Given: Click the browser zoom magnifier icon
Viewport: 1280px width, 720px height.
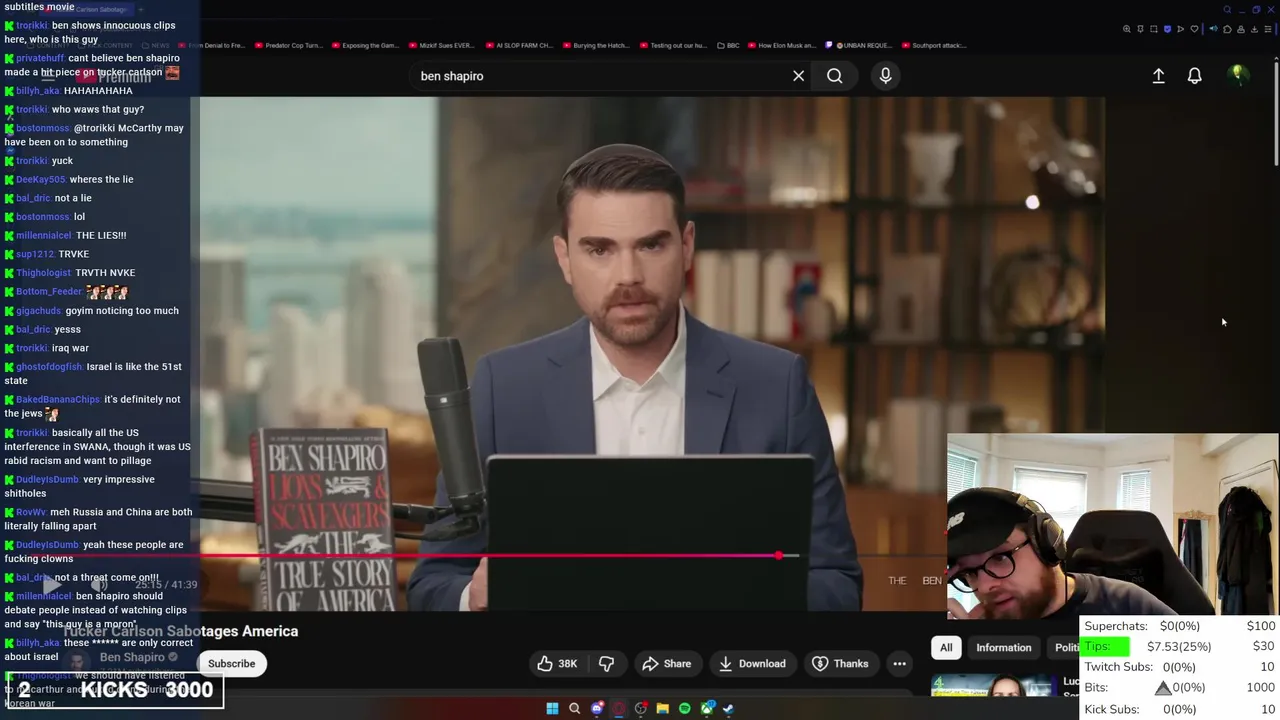Looking at the screenshot, I should (x=1127, y=29).
